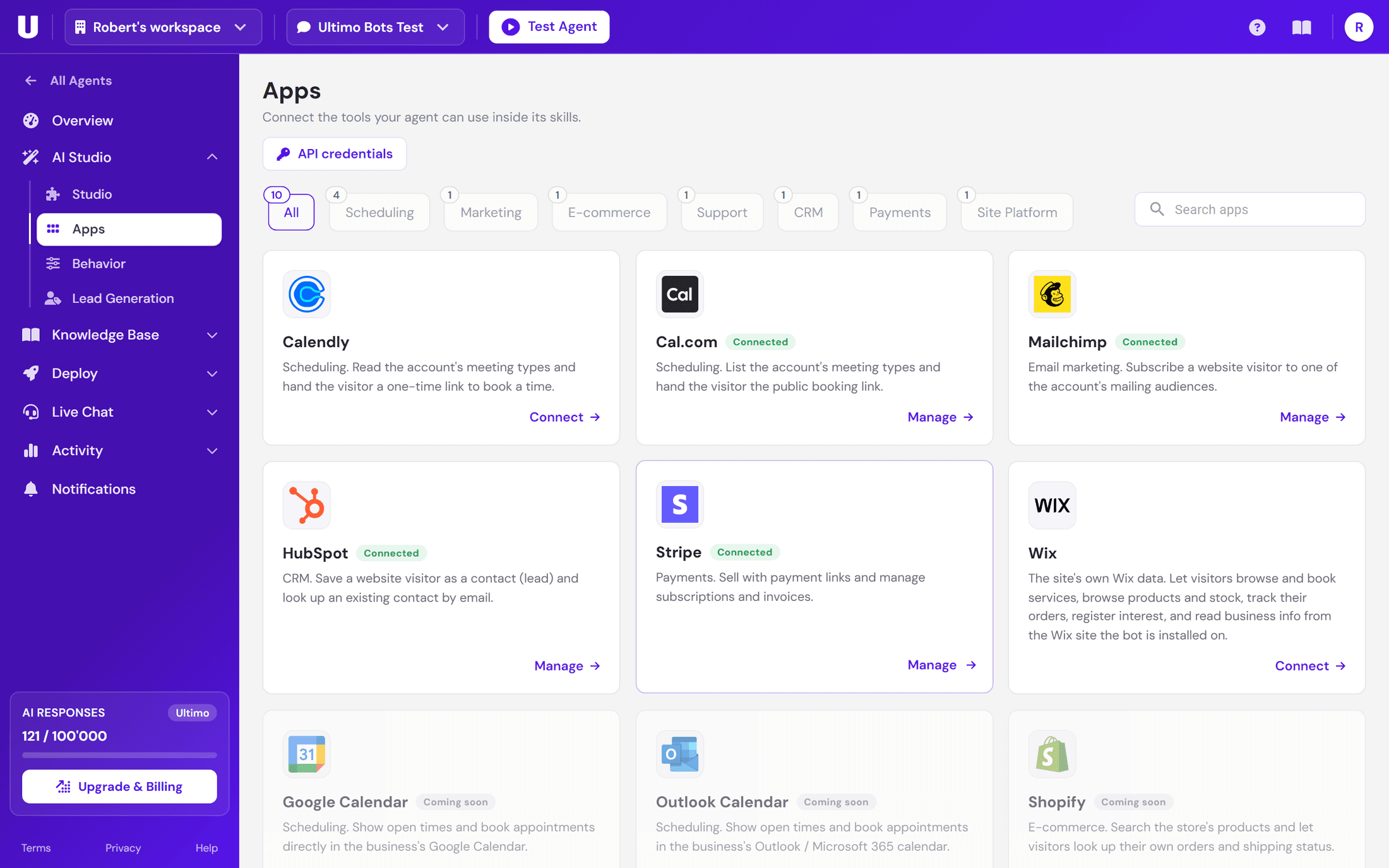
Task: Open the help question mark icon
Action: pyautogui.click(x=1257, y=27)
